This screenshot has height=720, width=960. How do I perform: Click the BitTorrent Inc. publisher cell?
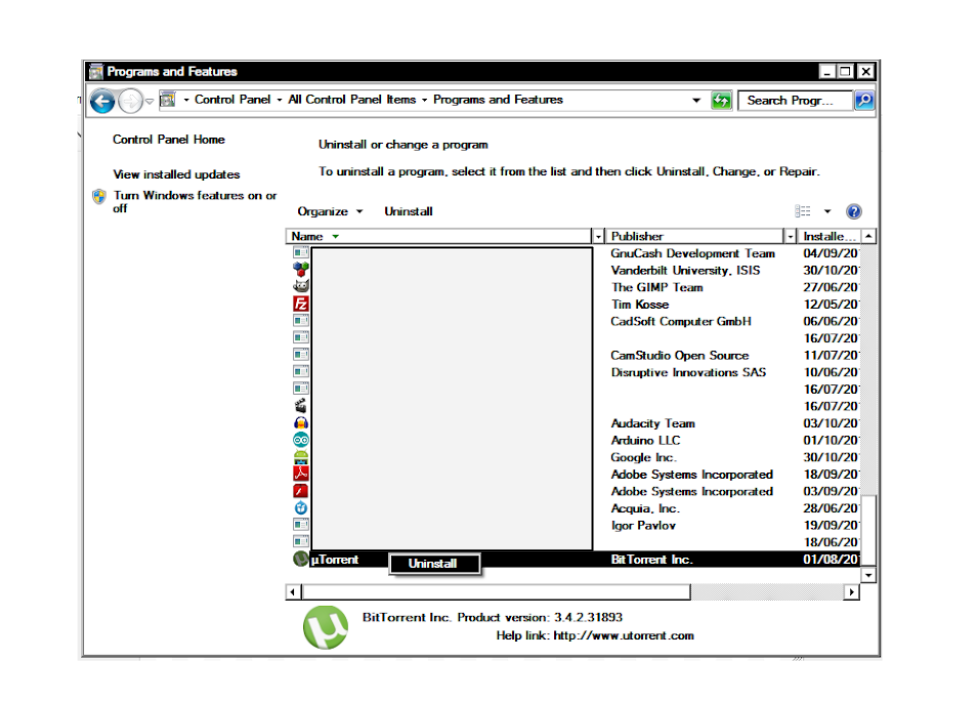[651, 560]
